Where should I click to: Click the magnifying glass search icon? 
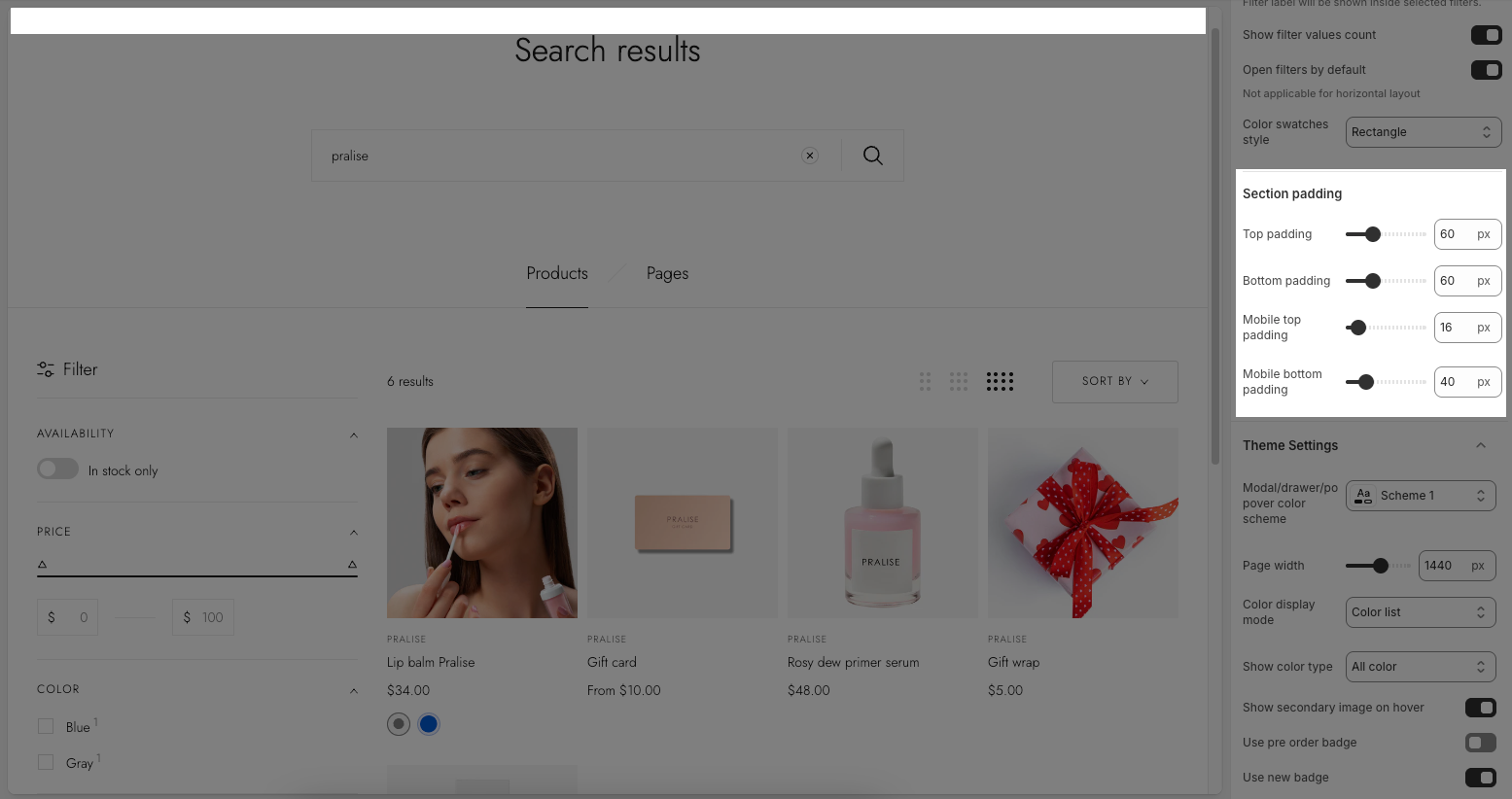[x=872, y=156]
